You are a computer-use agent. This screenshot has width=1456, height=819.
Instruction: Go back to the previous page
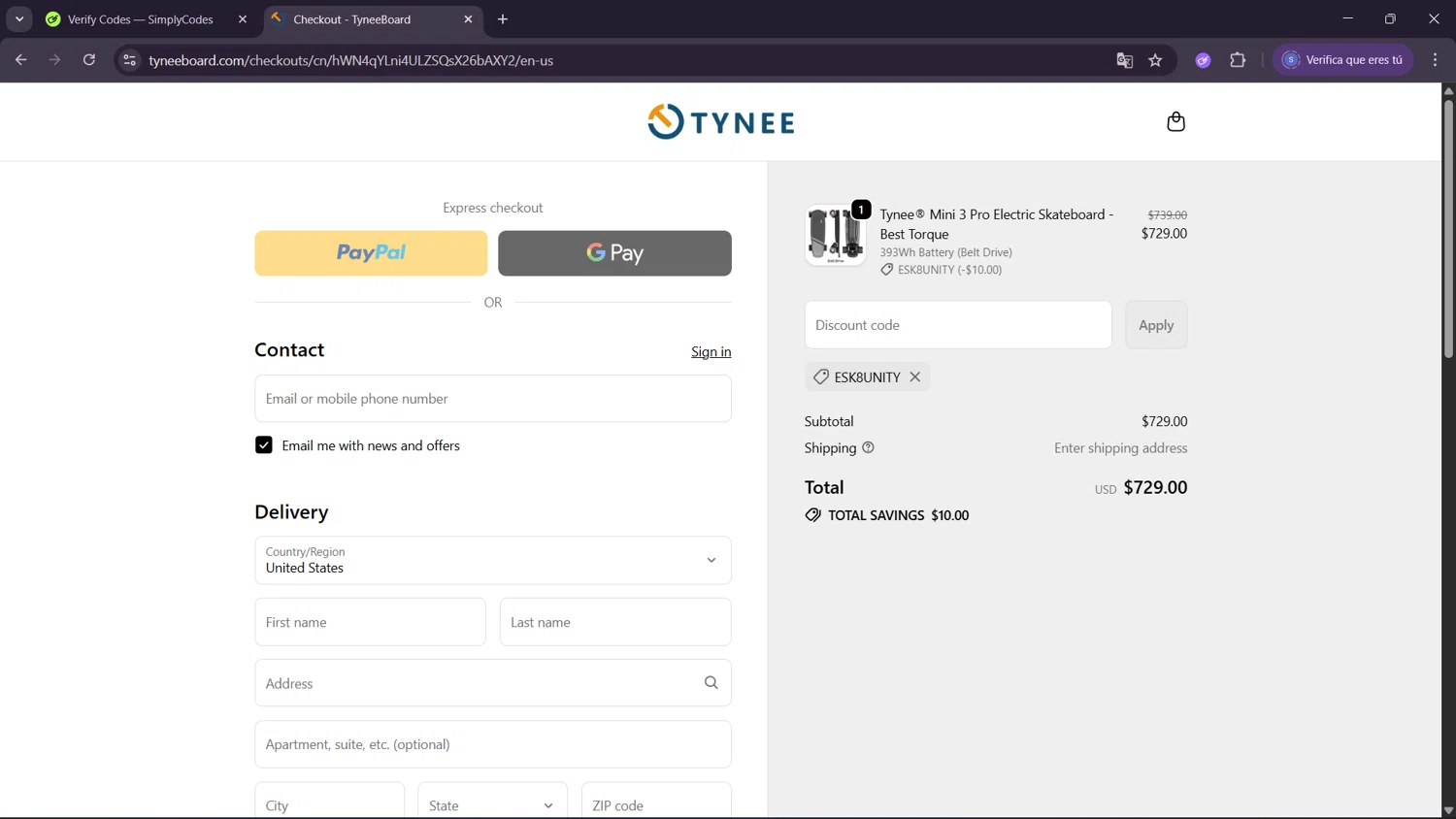click(x=20, y=60)
